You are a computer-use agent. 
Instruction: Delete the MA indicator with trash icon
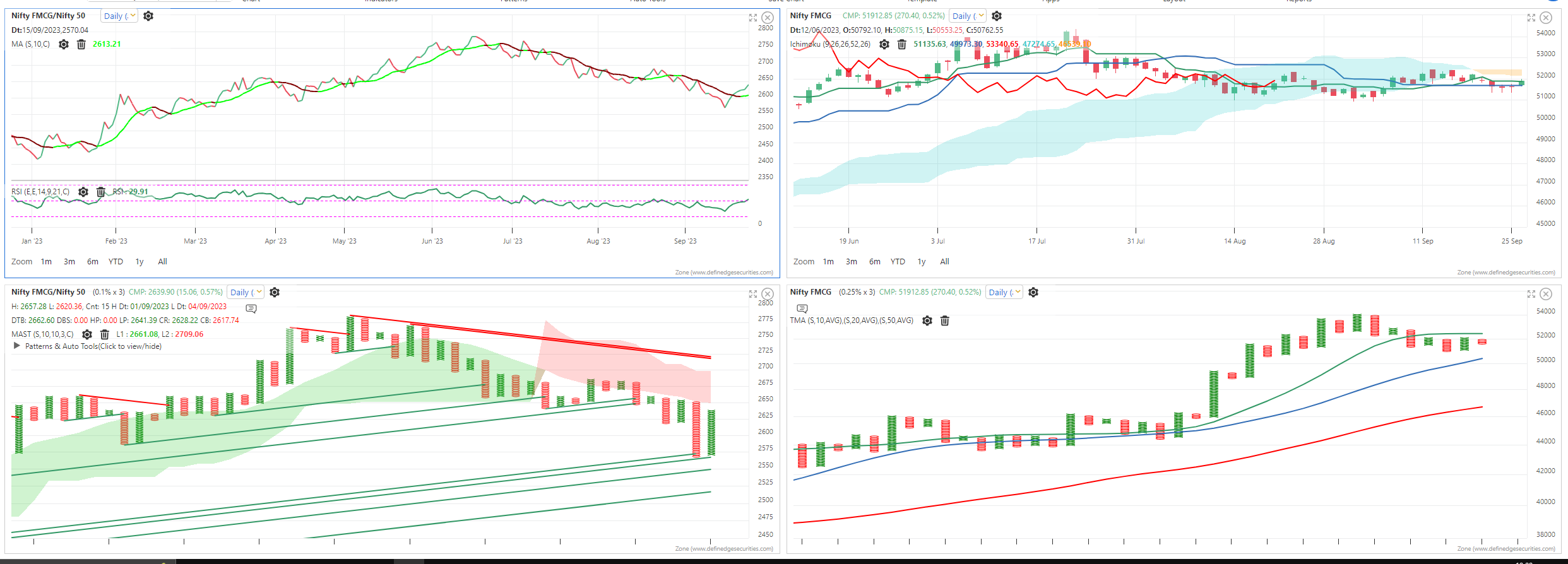pyautogui.click(x=81, y=44)
